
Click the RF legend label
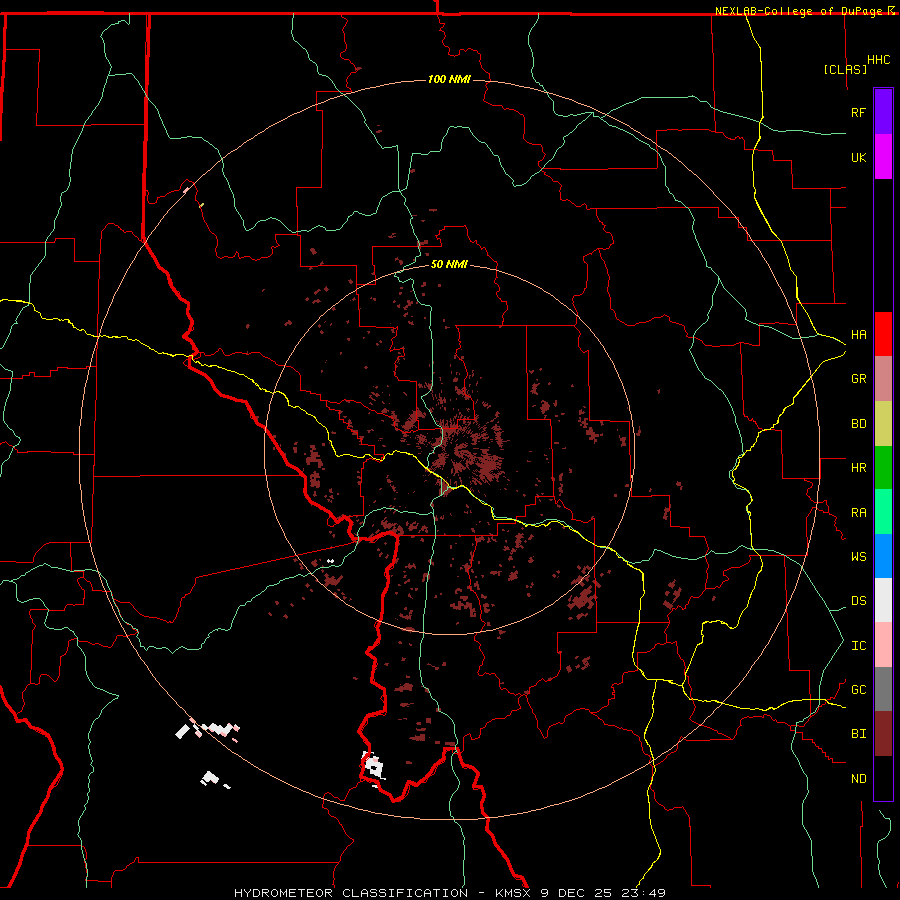coord(858,112)
